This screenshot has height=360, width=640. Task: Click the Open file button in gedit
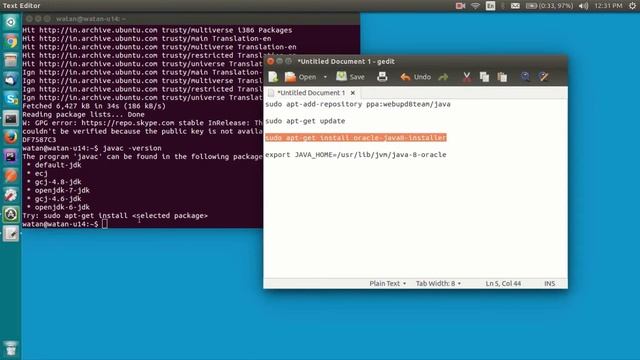(301, 77)
